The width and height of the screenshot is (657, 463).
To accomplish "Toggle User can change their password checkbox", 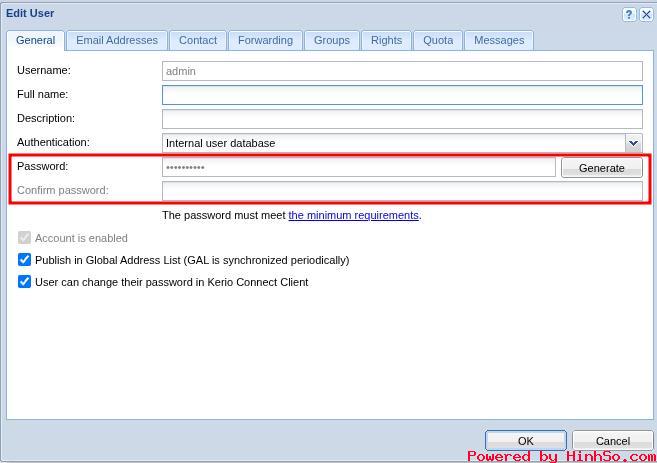I will 25,282.
